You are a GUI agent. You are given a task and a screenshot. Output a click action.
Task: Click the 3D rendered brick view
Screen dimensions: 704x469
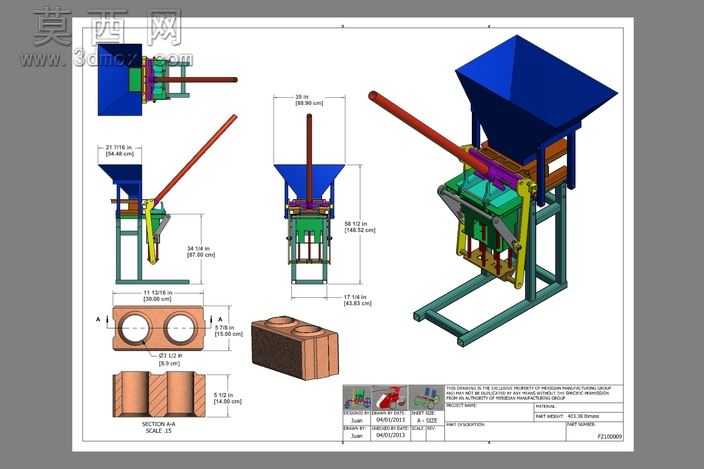[295, 347]
